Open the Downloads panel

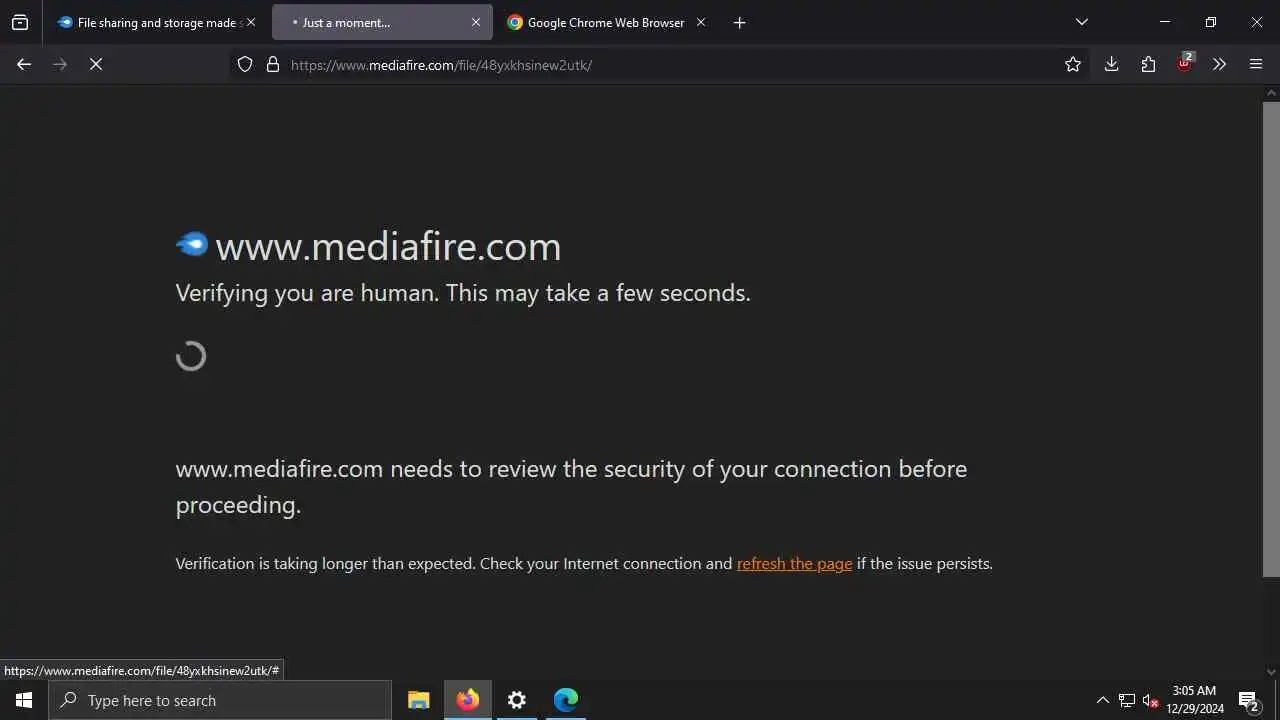pyautogui.click(x=1111, y=64)
